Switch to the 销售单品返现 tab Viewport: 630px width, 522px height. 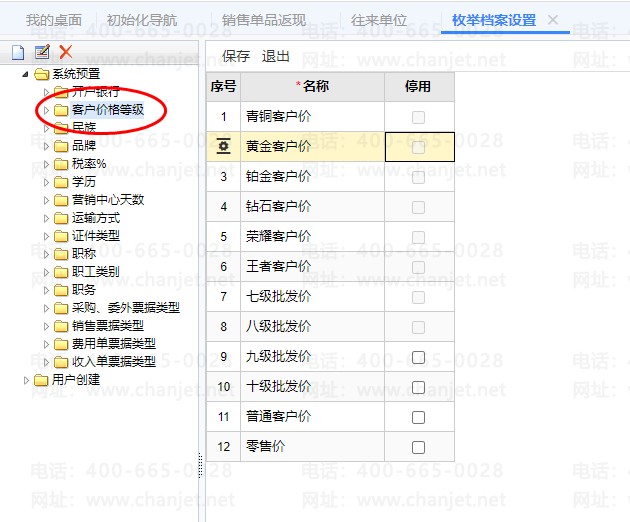(x=264, y=20)
